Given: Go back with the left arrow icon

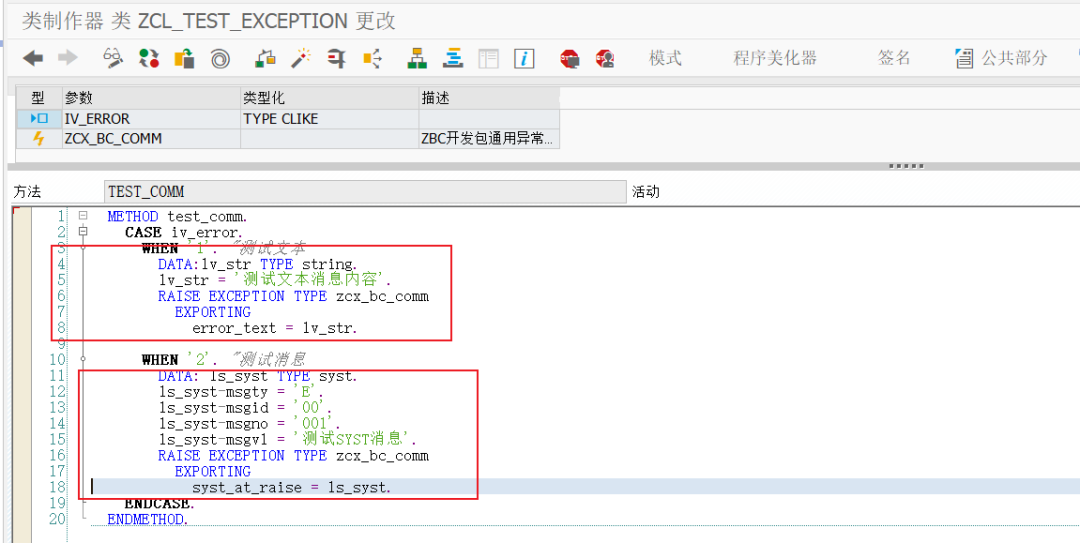Looking at the screenshot, I should click(x=33, y=58).
